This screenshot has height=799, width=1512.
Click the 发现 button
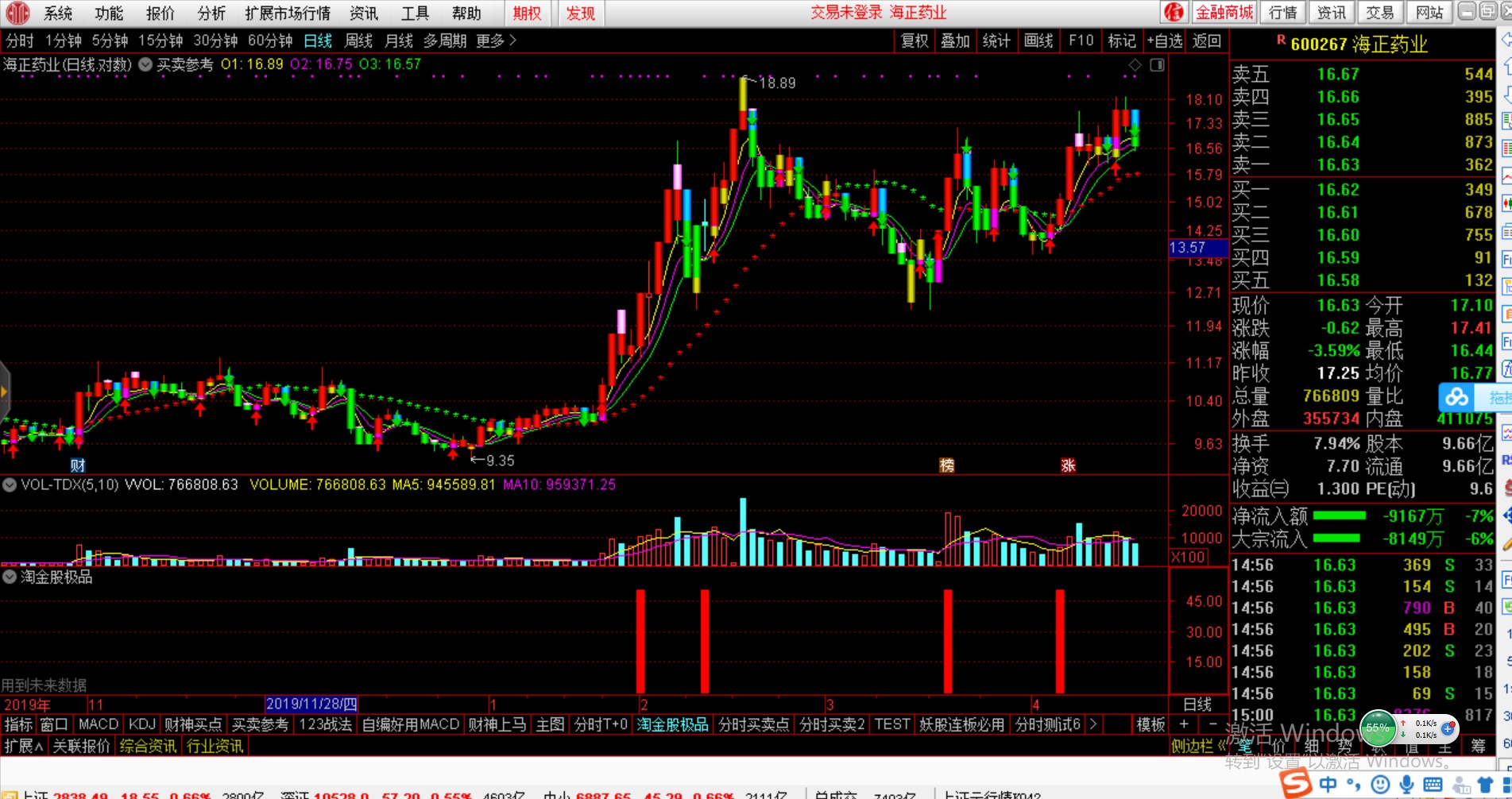pyautogui.click(x=581, y=13)
